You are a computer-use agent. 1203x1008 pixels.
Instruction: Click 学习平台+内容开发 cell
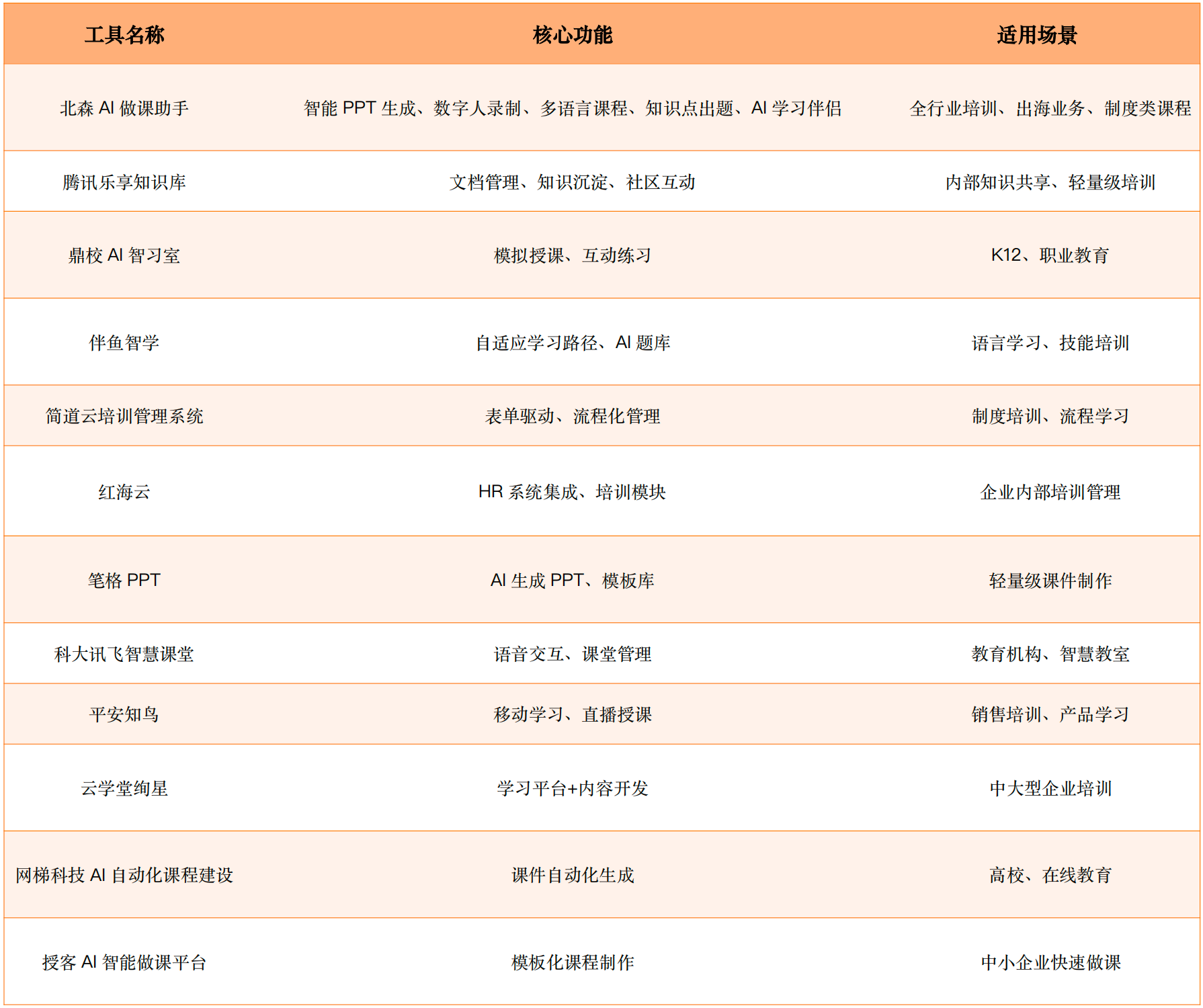[572, 788]
